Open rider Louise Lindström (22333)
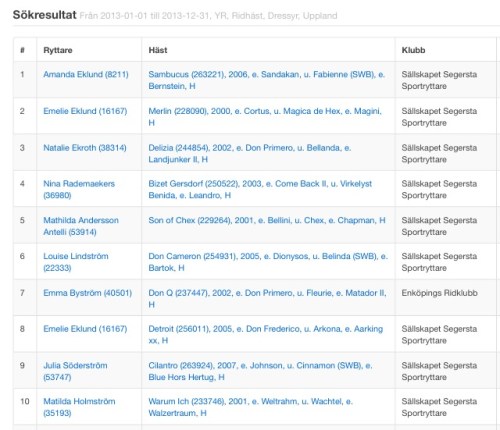This screenshot has height=430, width=500. (x=76, y=262)
